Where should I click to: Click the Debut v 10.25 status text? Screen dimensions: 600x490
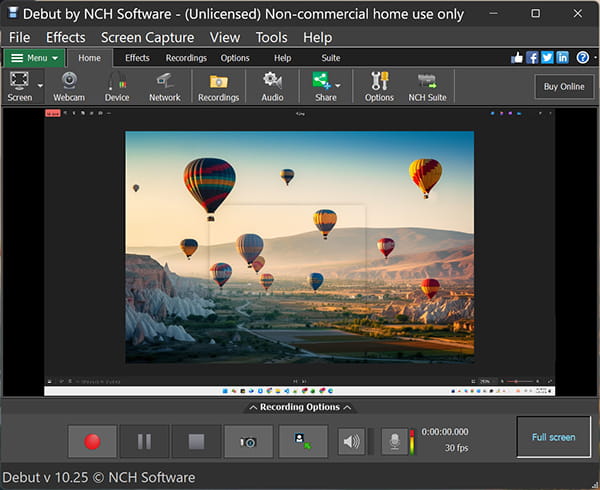pyautogui.click(x=99, y=477)
